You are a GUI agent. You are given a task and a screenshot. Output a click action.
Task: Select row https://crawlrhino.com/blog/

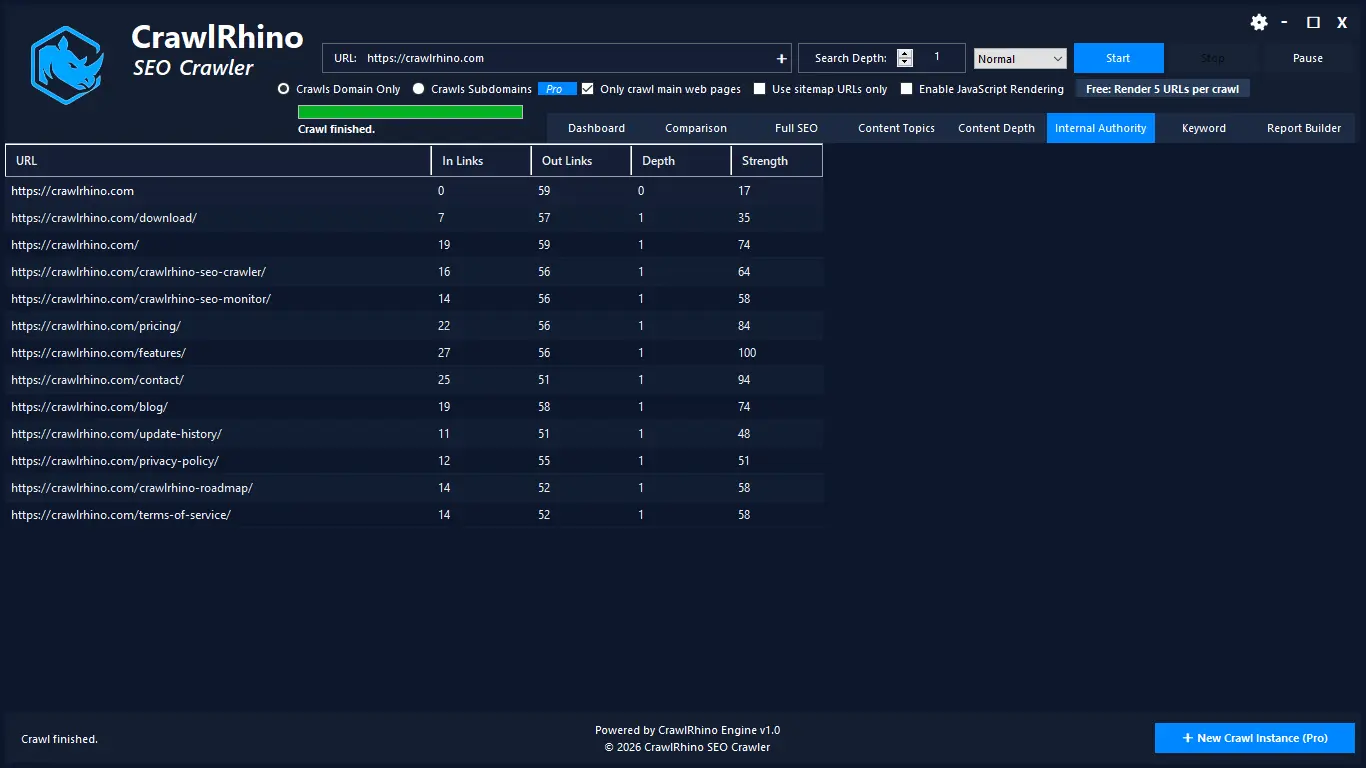pyautogui.click(x=414, y=407)
